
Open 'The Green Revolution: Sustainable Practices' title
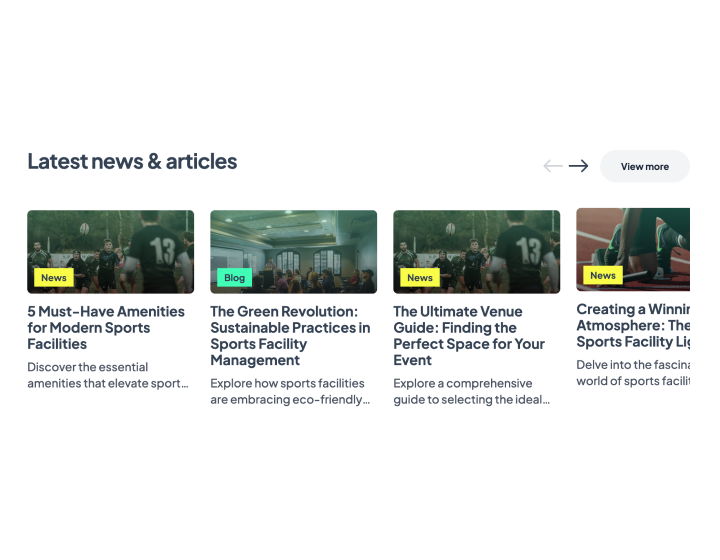290,336
